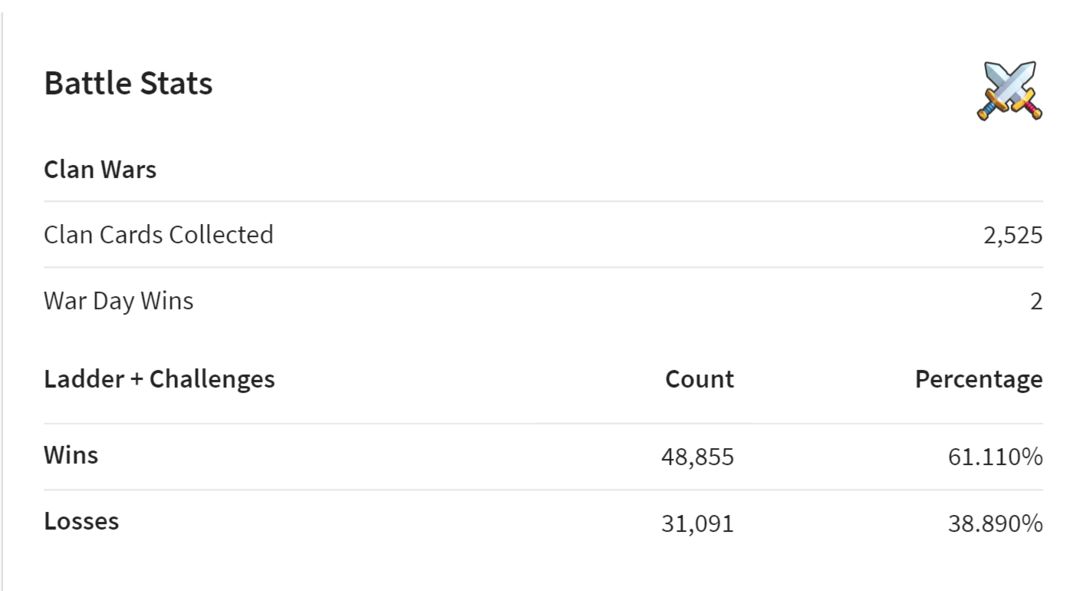Click the losses percentage 38.890%
Image resolution: width=1080 pixels, height=591 pixels.
coord(995,523)
